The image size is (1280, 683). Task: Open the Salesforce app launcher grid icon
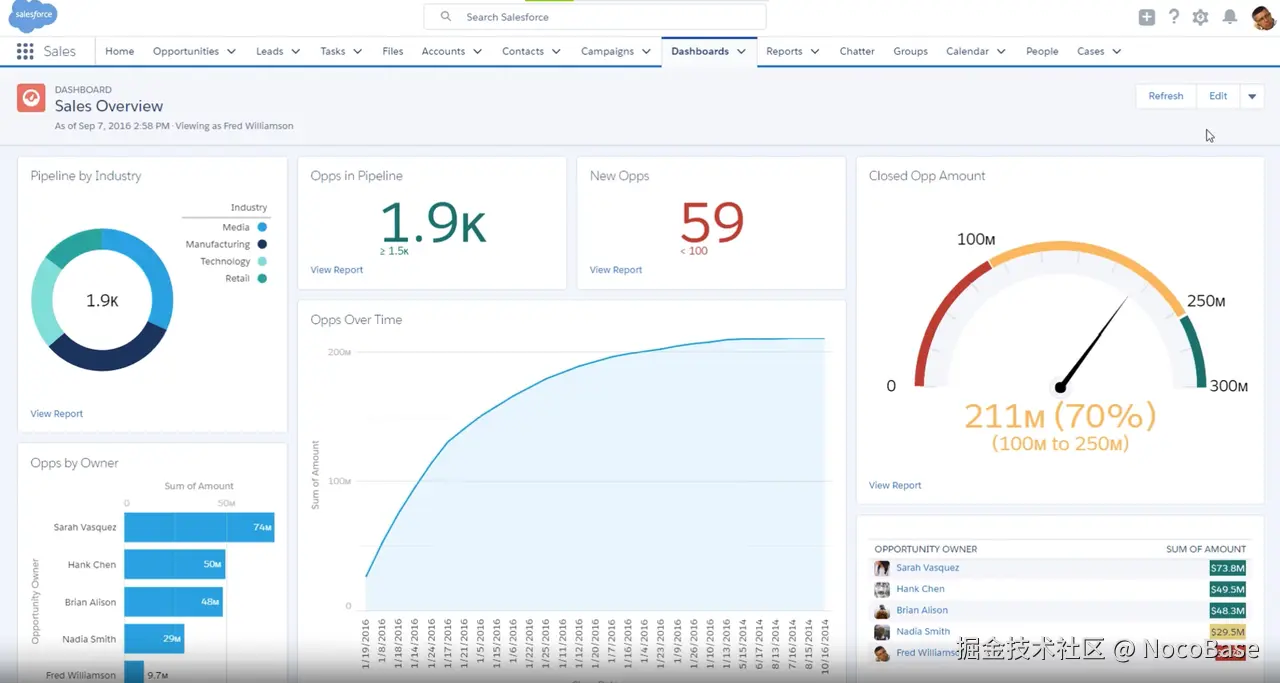[x=24, y=51]
